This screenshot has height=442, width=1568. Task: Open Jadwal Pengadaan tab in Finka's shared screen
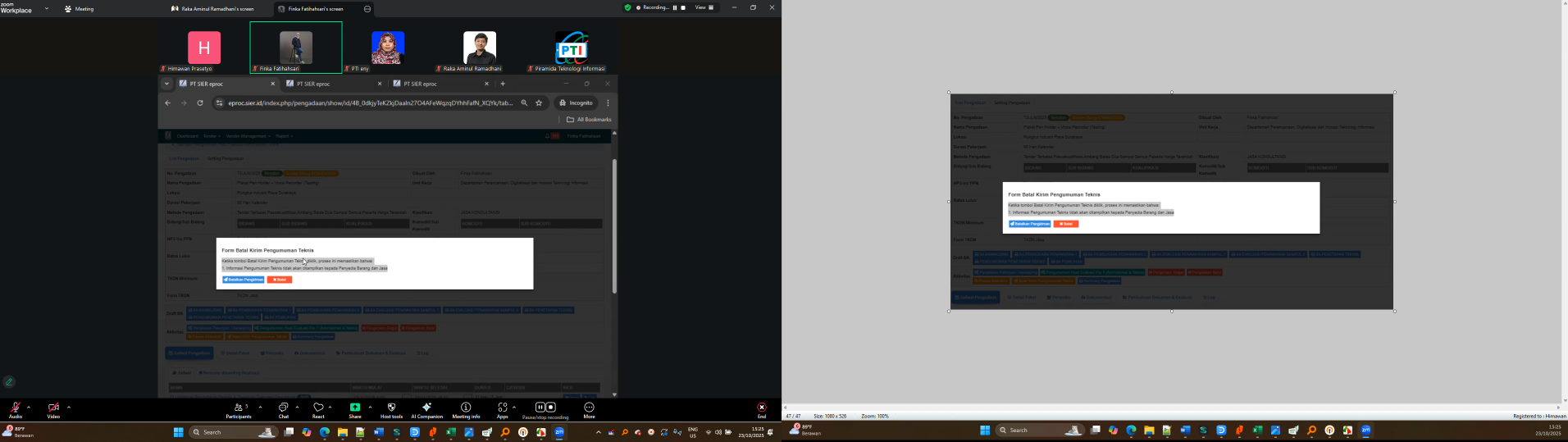coord(189,353)
